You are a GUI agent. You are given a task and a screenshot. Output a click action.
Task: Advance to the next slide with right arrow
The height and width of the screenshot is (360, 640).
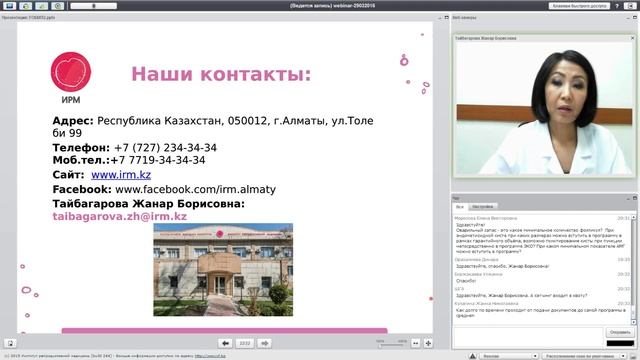pos(264,343)
